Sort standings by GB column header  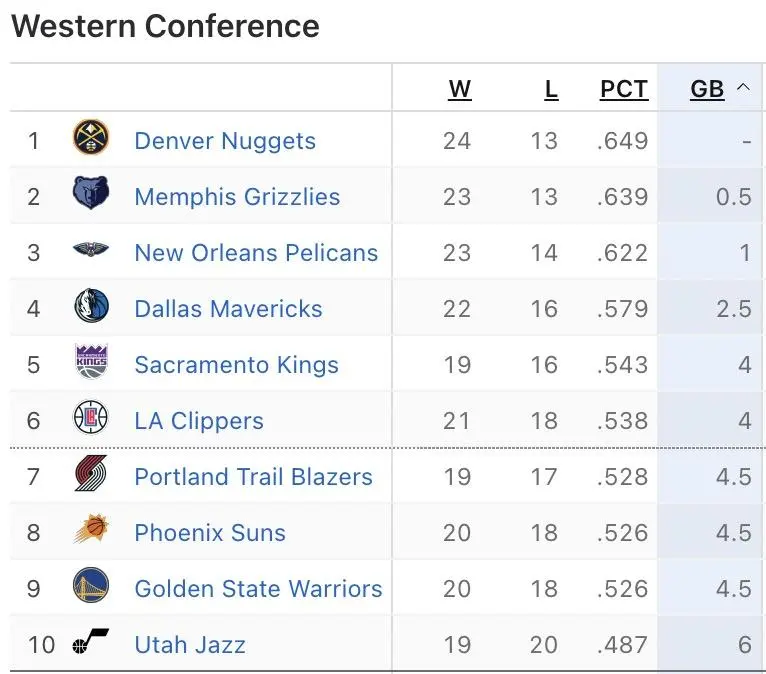pyautogui.click(x=707, y=89)
